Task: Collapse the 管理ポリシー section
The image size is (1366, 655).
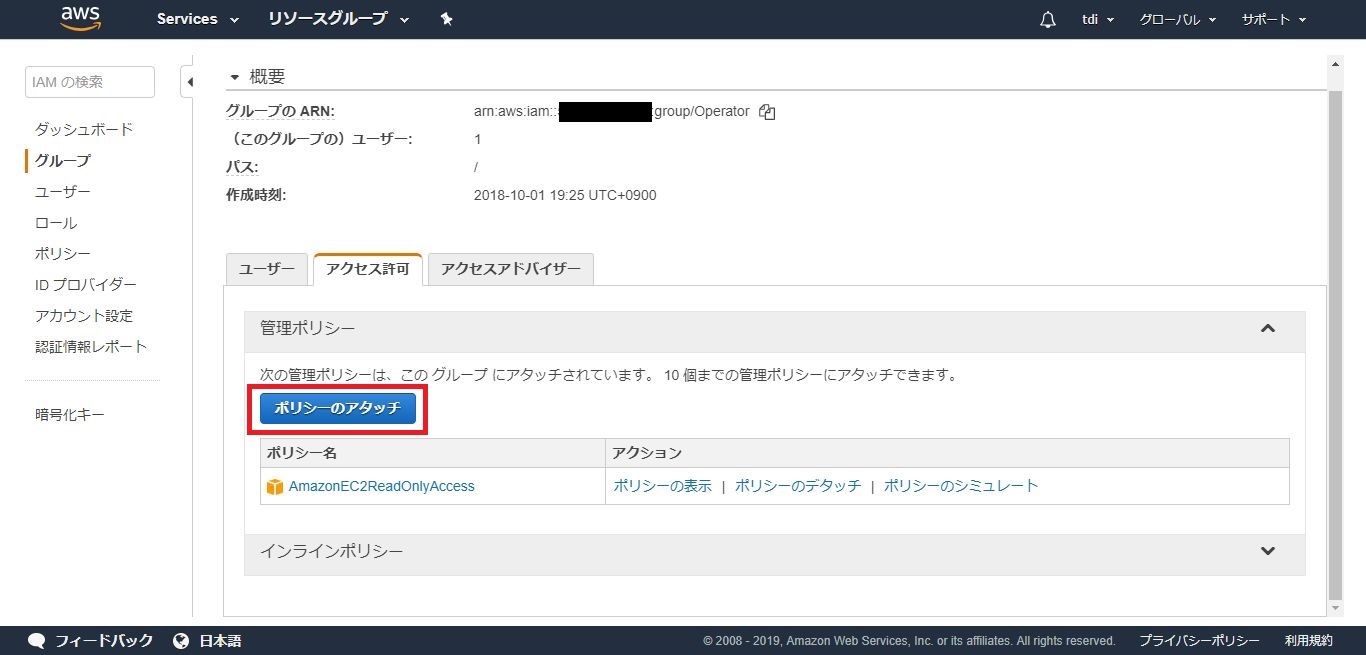Action: point(1268,328)
